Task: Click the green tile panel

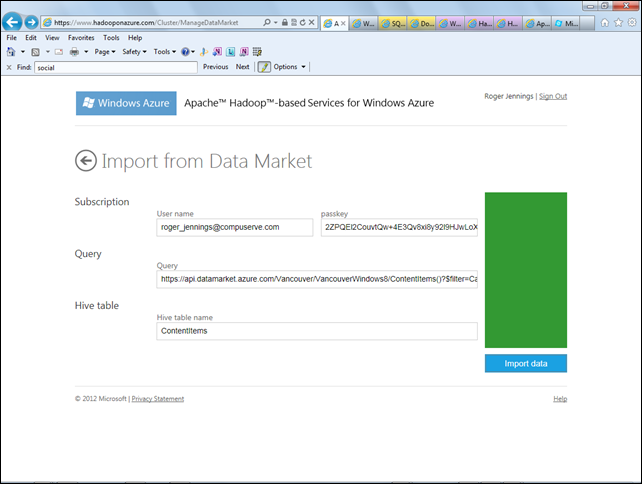Action: [x=526, y=270]
